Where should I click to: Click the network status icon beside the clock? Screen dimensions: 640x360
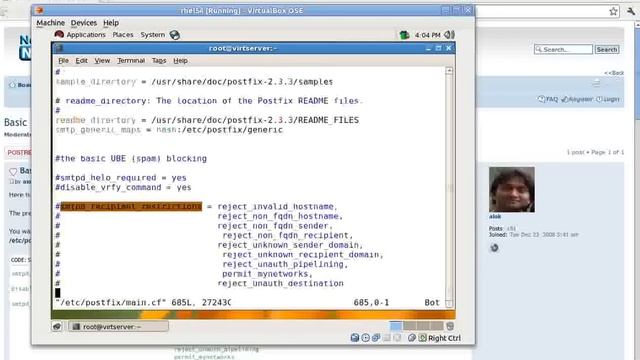point(404,35)
